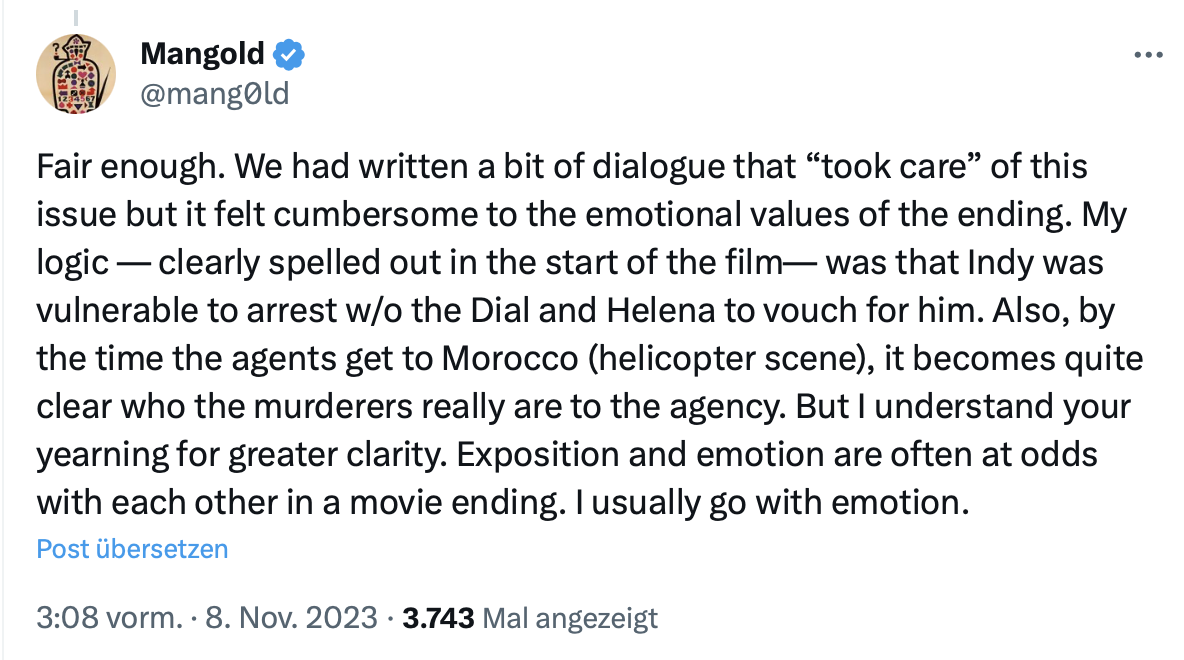Click the Mal angezeigt label

click(x=570, y=619)
